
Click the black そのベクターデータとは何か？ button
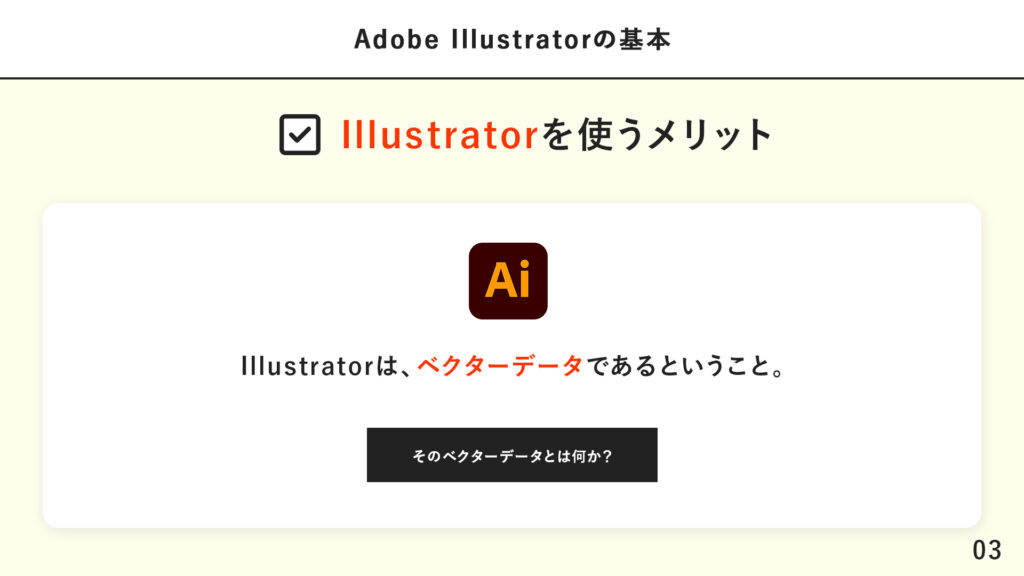point(512,455)
